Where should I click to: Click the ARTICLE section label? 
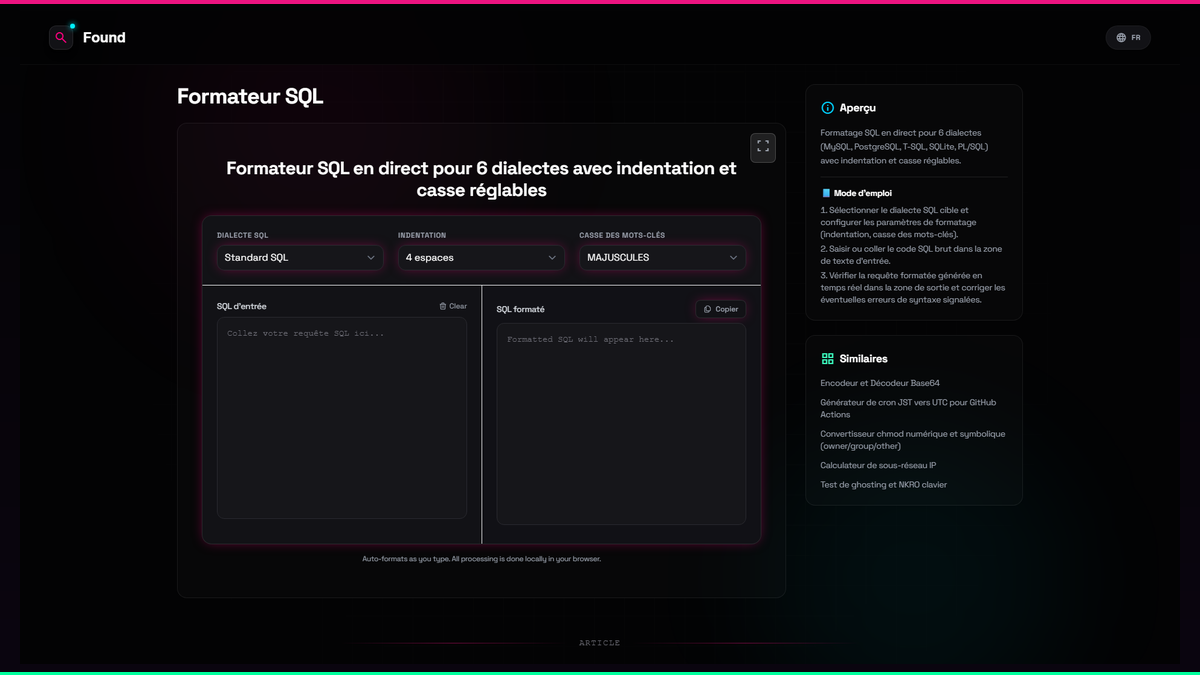(600, 643)
